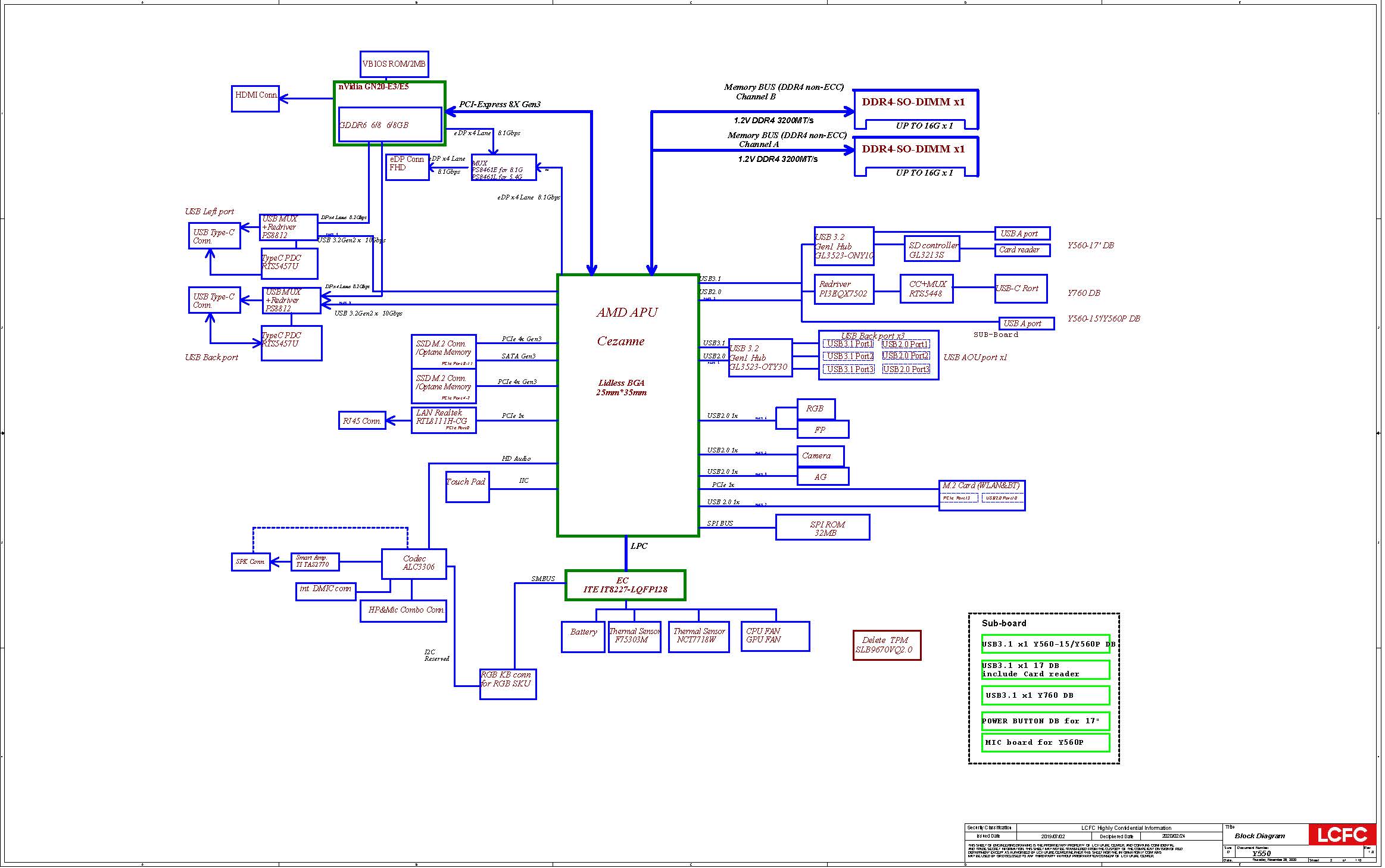Select the Battery box under EC

click(x=583, y=636)
